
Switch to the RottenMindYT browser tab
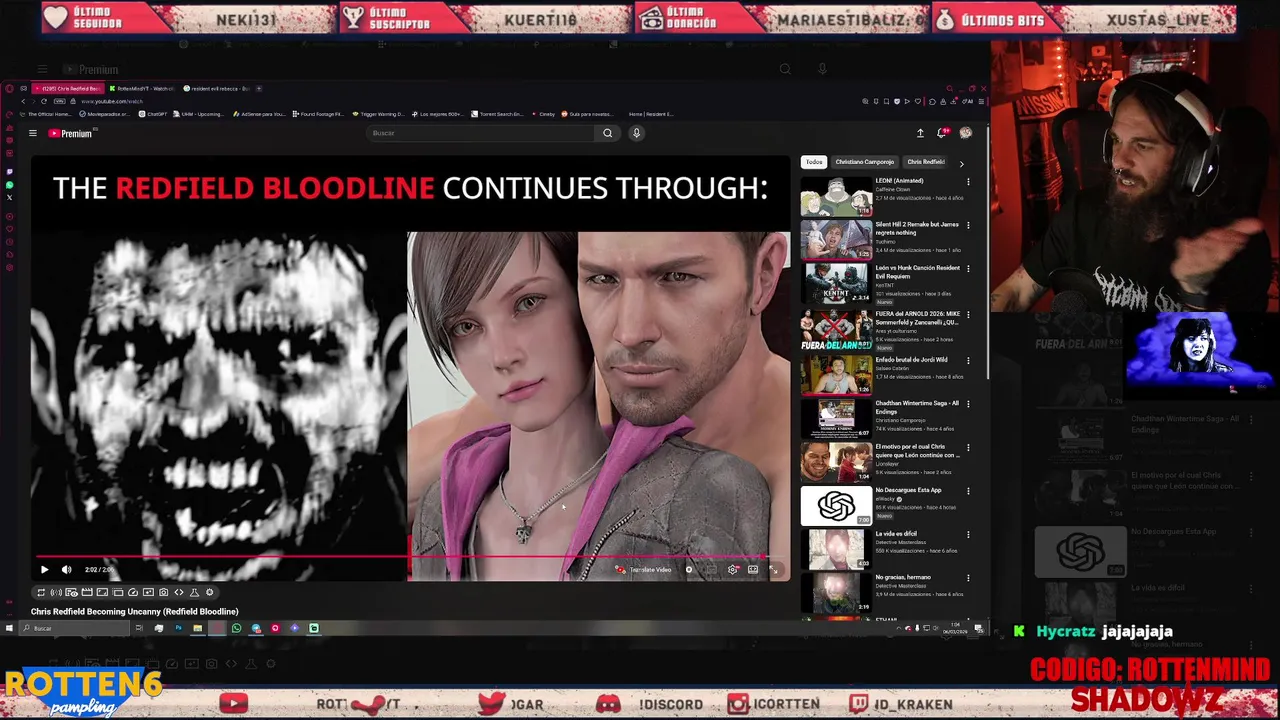pyautogui.click(x=142, y=88)
